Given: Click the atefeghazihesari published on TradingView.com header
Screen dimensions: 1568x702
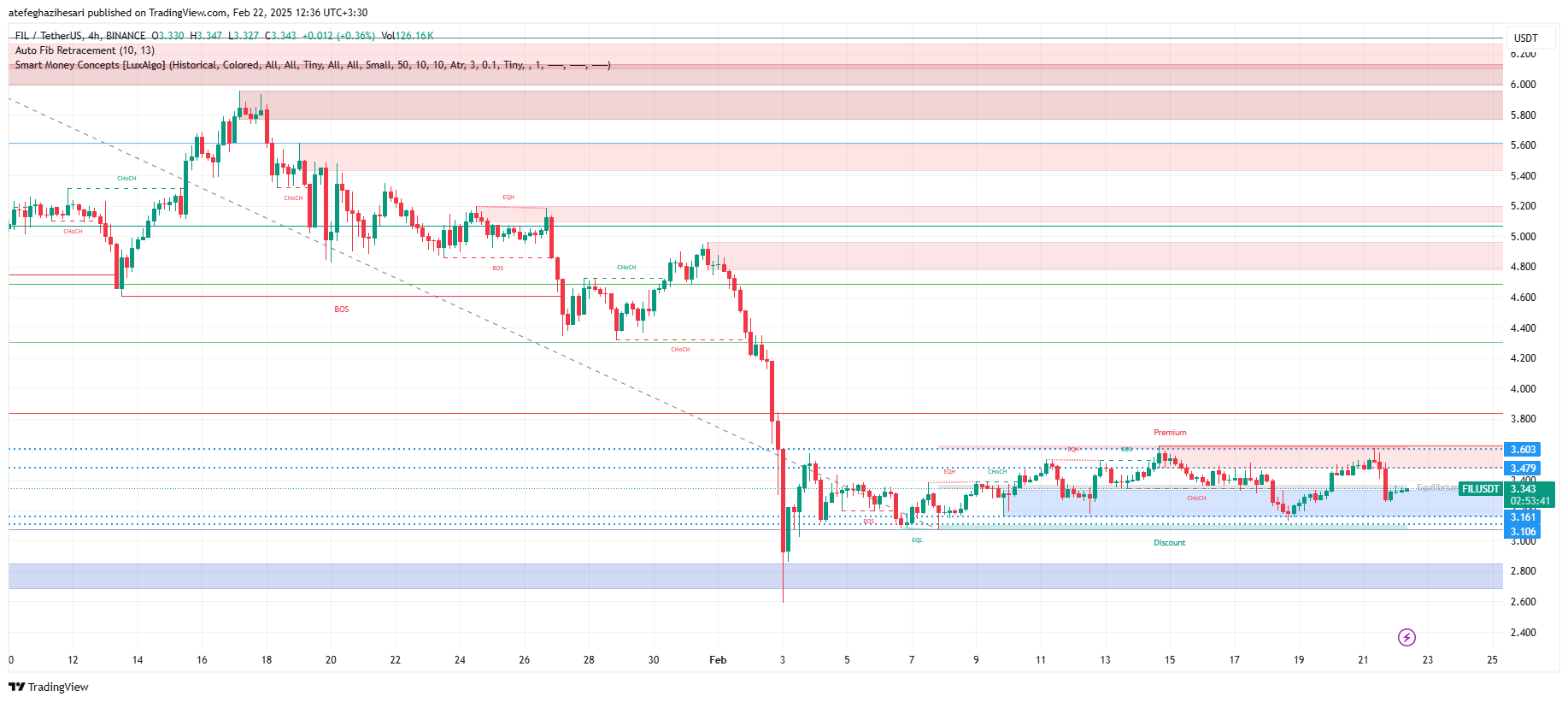Looking at the screenshot, I should [188, 13].
